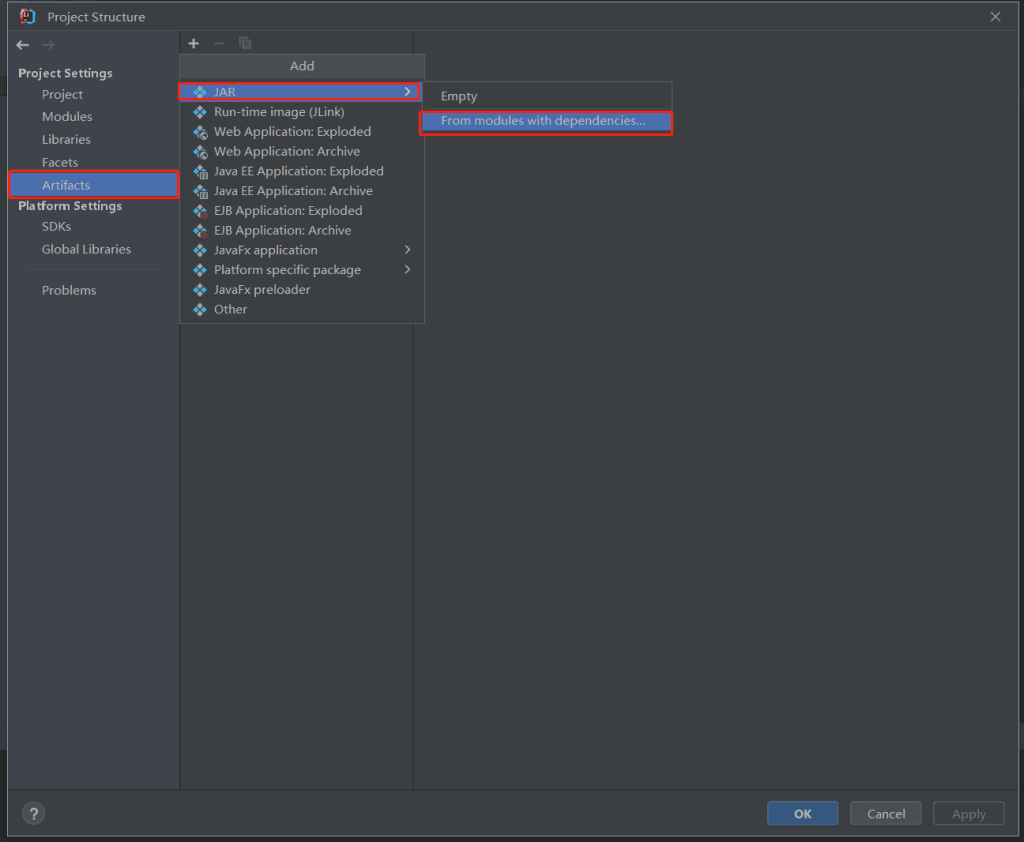Click the IntelliJ logo in title bar

pos(28,16)
